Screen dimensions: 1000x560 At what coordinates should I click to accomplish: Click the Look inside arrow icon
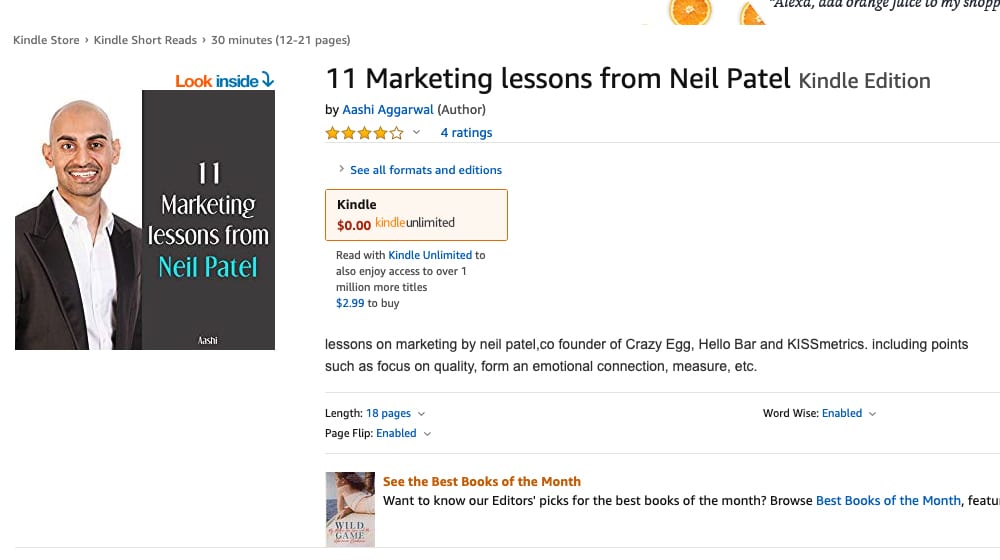pos(268,80)
